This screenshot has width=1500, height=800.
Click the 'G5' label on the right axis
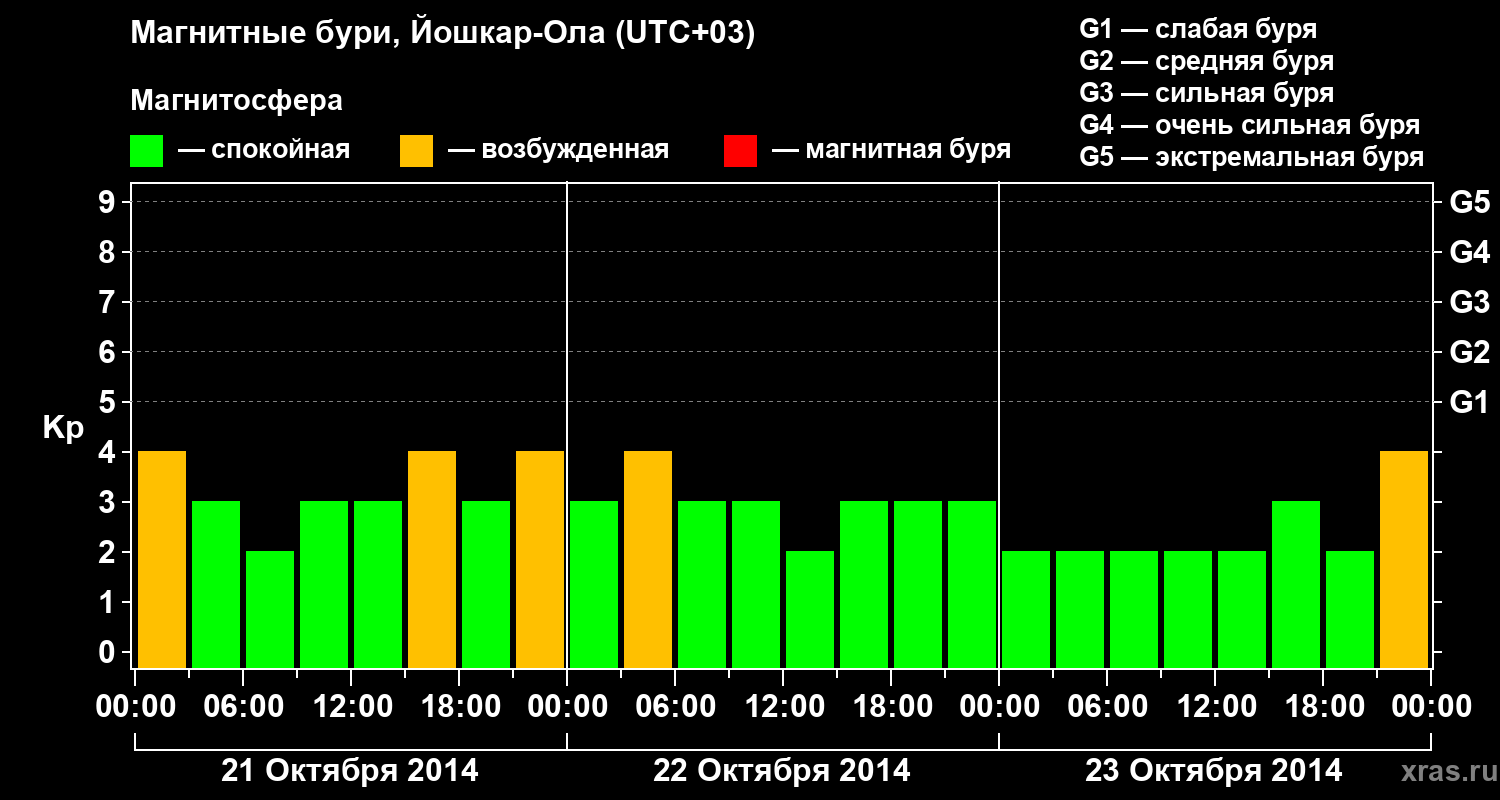coord(1470,202)
